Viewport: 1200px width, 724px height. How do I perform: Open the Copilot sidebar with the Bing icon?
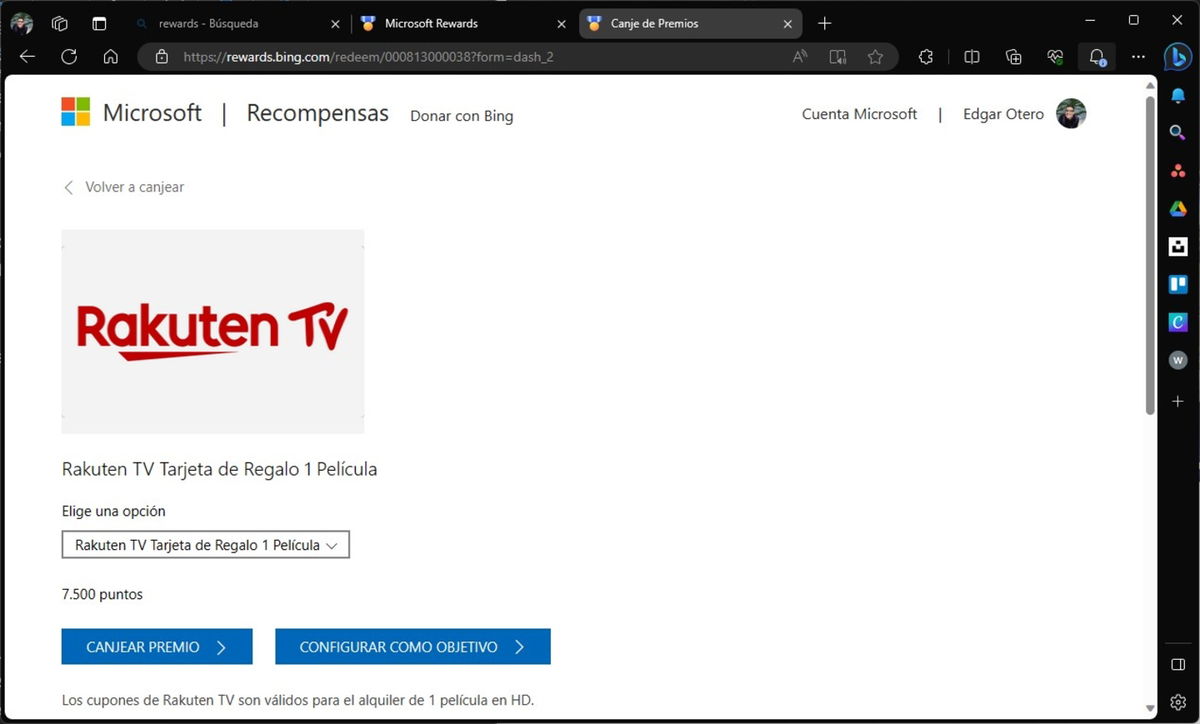click(x=1178, y=57)
